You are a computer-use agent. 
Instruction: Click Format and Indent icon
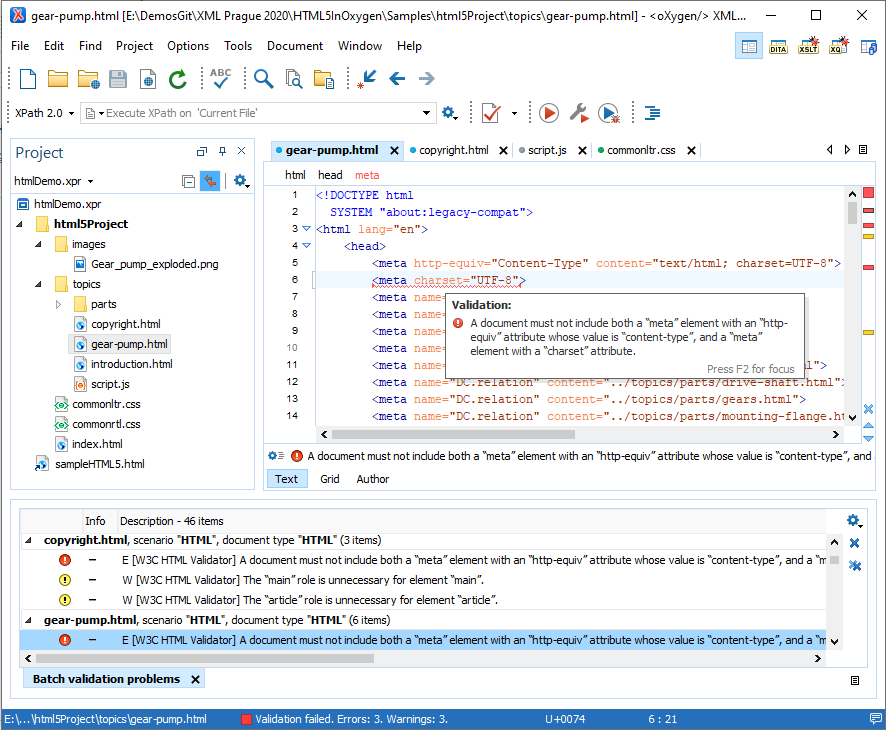653,113
